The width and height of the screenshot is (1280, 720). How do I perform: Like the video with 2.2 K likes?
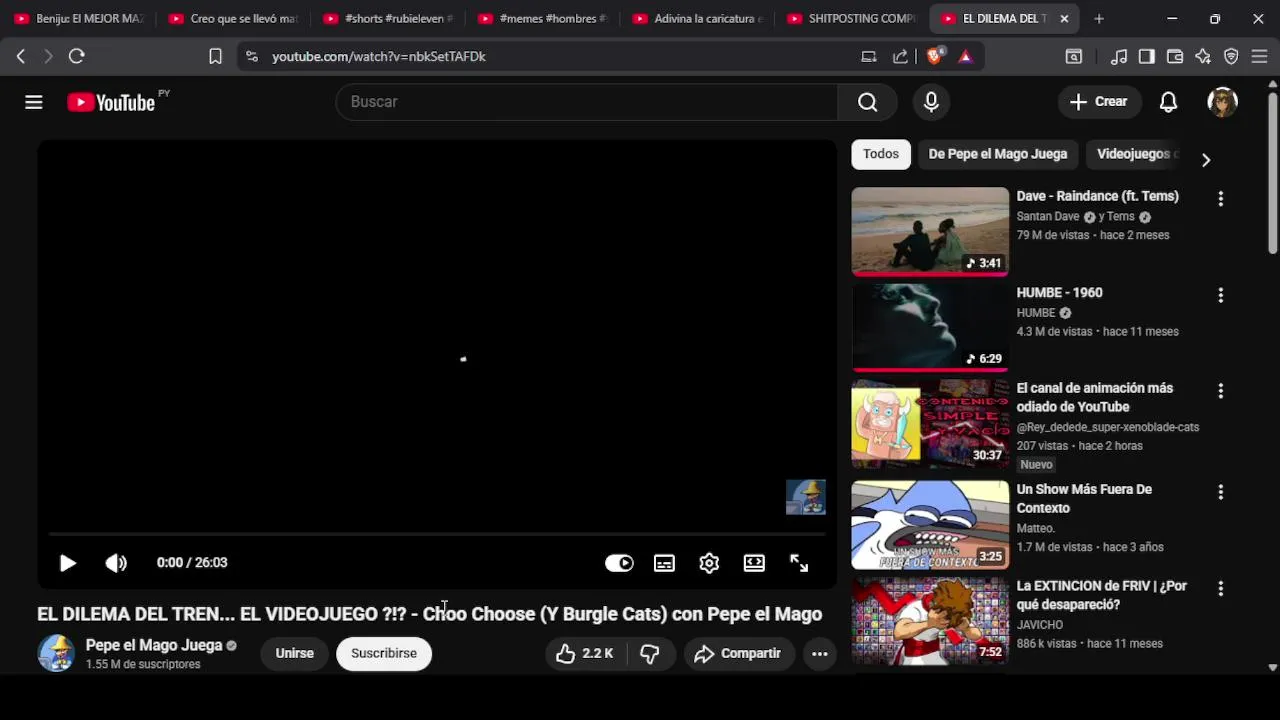[x=585, y=654]
